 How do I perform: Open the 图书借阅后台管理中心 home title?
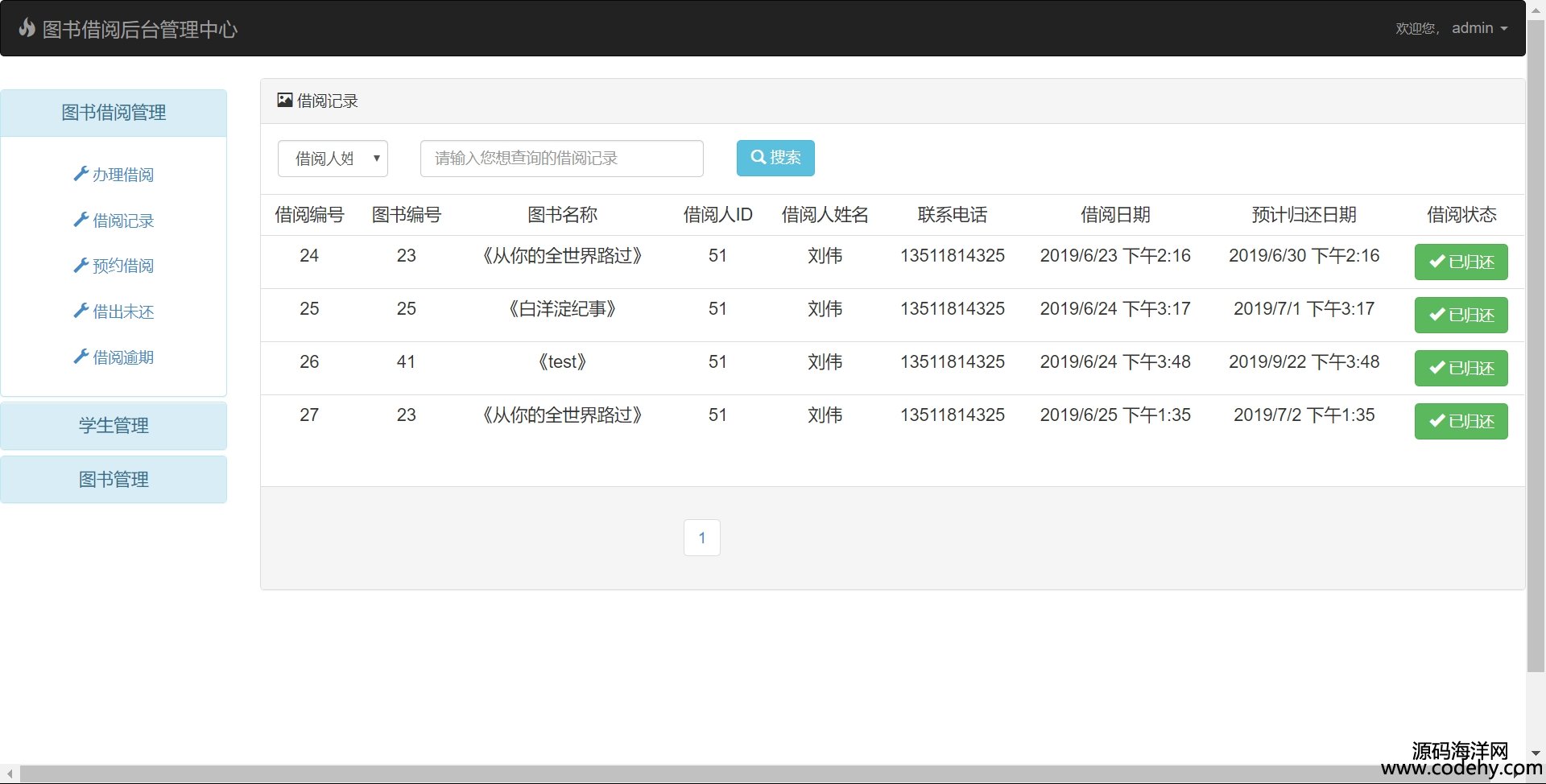coord(139,29)
